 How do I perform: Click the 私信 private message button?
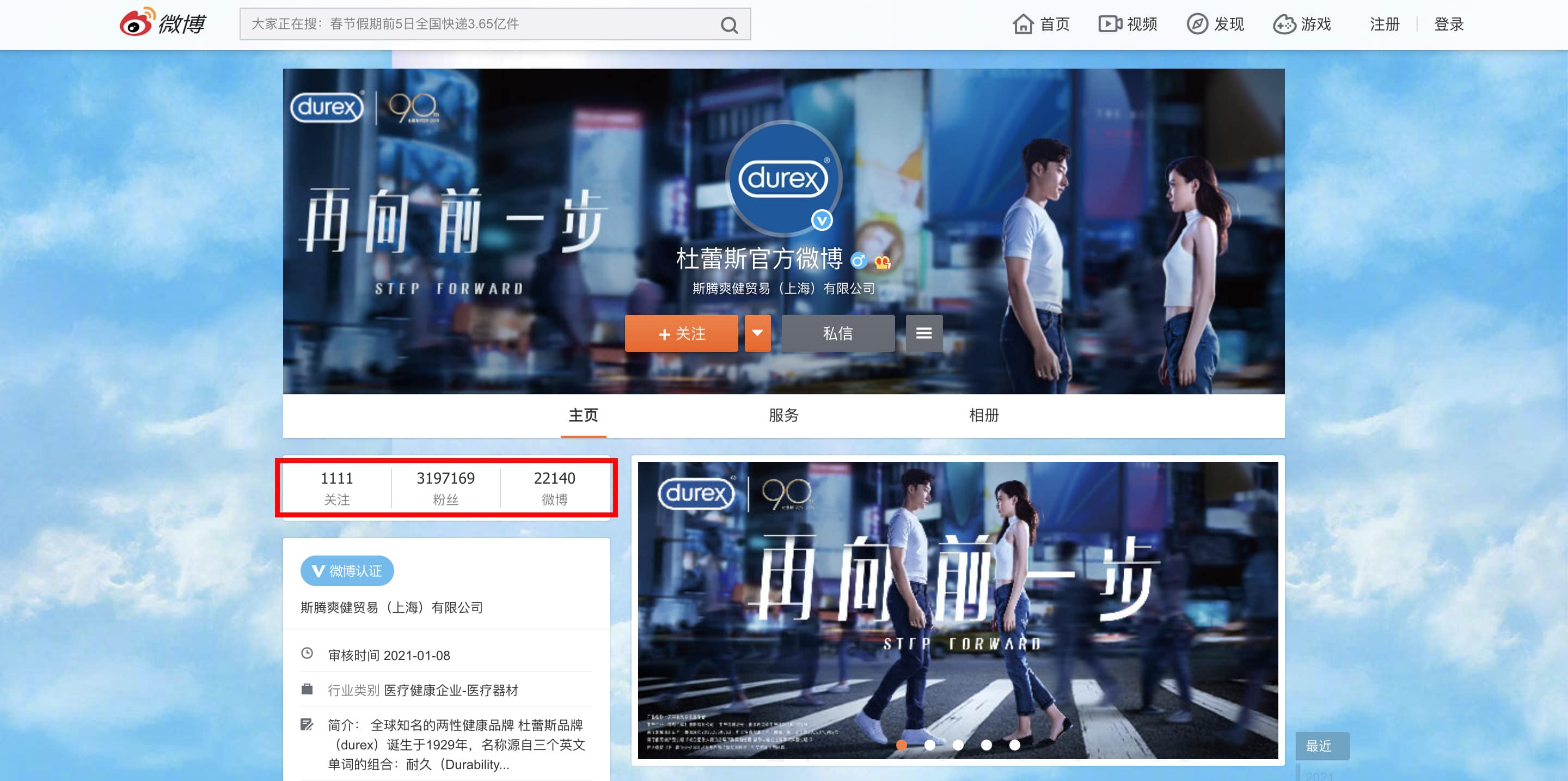click(838, 333)
